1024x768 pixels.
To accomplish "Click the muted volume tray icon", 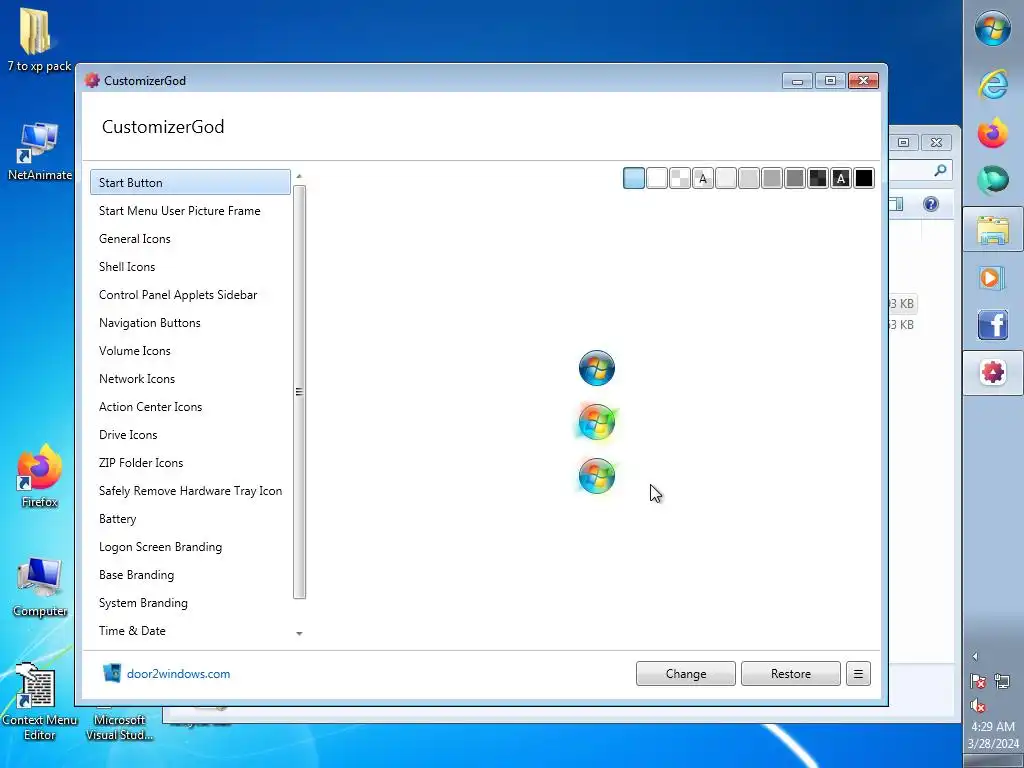I will point(978,705).
